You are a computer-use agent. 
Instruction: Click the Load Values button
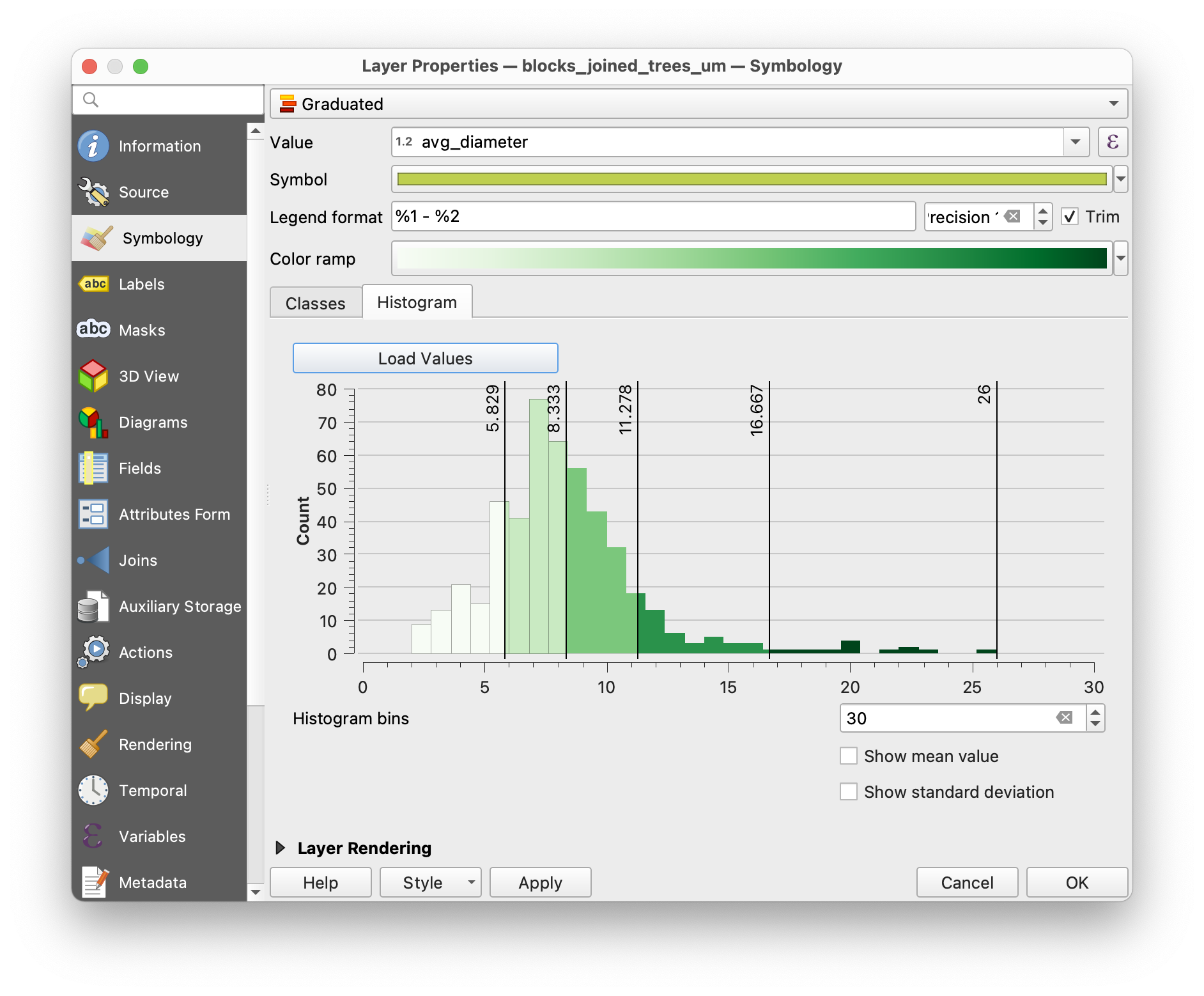[x=425, y=358]
